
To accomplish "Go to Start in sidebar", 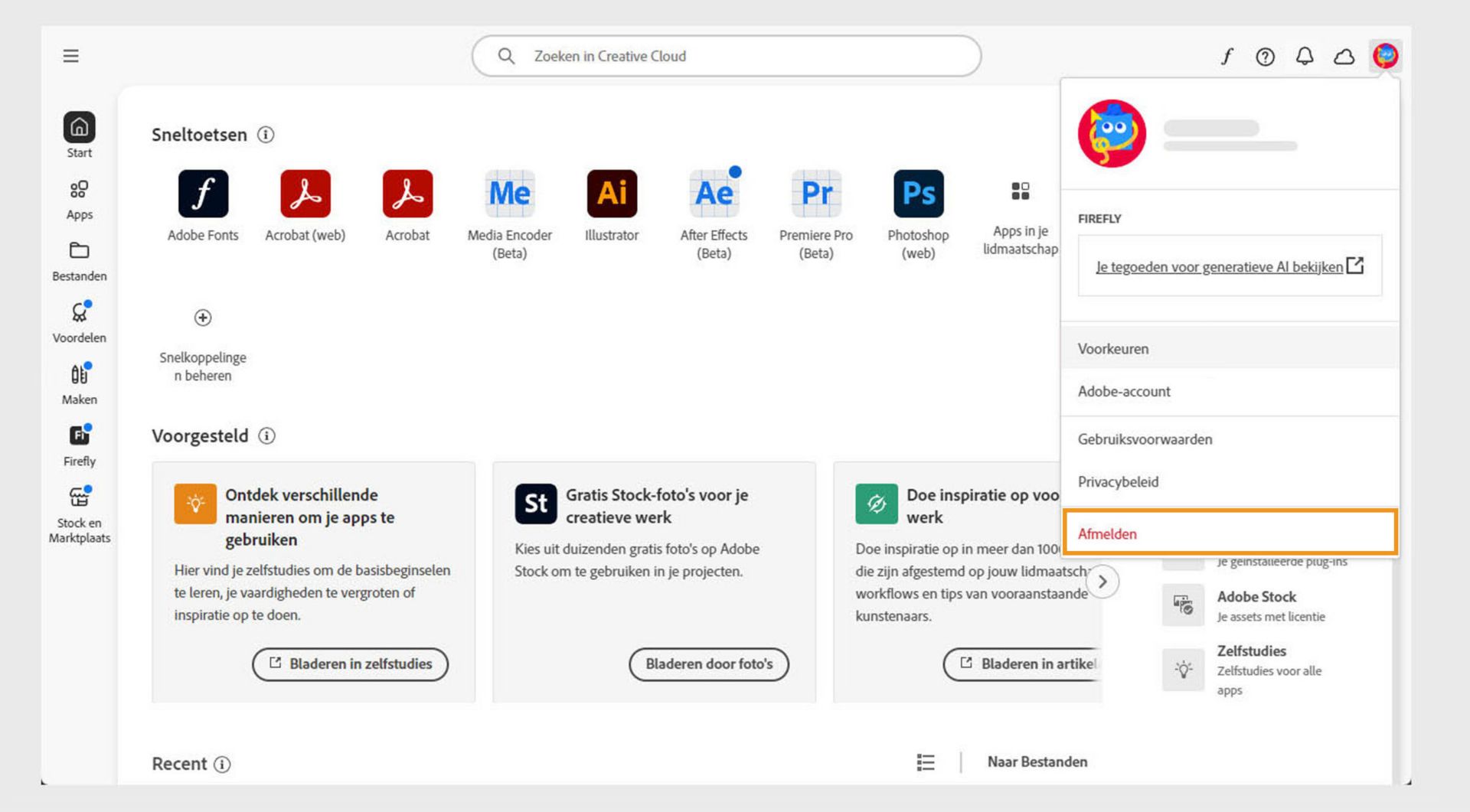I will tap(80, 135).
